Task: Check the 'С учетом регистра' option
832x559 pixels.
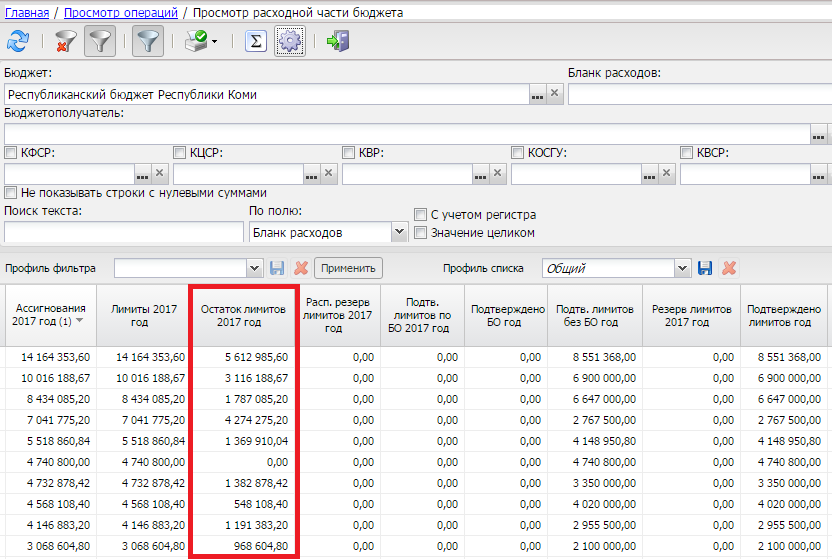Action: 420,214
